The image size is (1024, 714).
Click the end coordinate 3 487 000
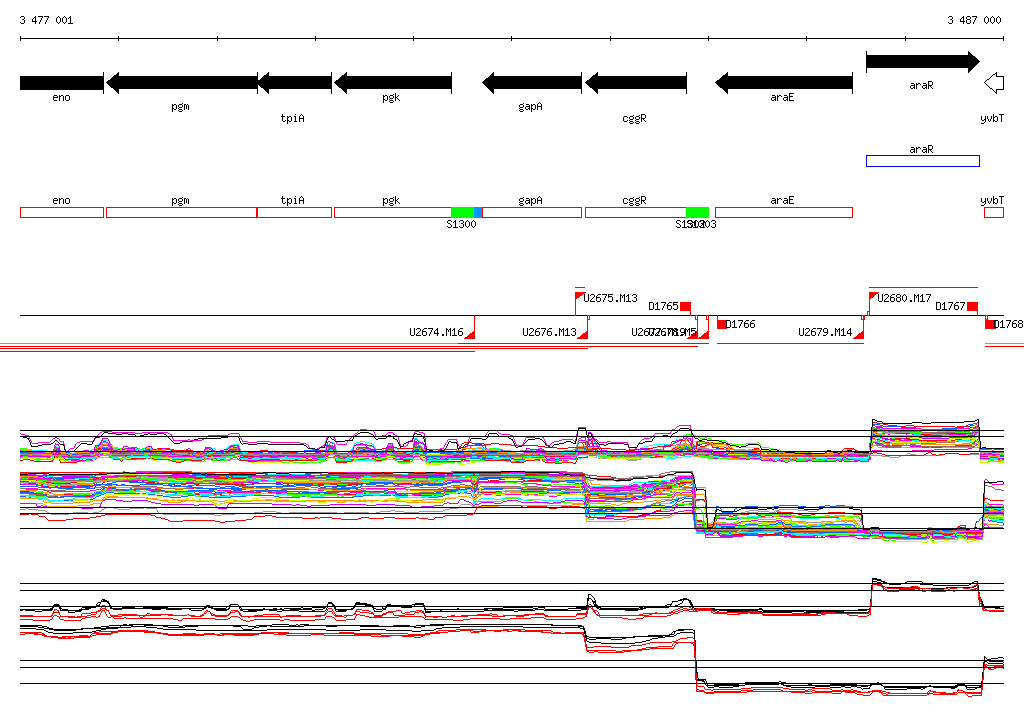point(974,20)
